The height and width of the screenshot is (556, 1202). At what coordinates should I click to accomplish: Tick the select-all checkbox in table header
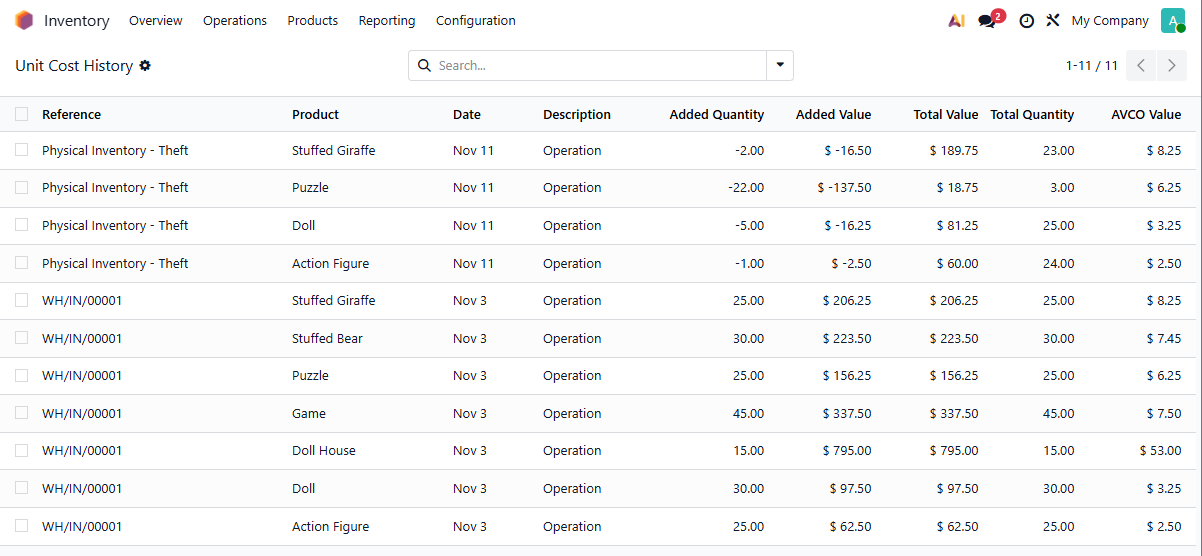tap(22, 114)
